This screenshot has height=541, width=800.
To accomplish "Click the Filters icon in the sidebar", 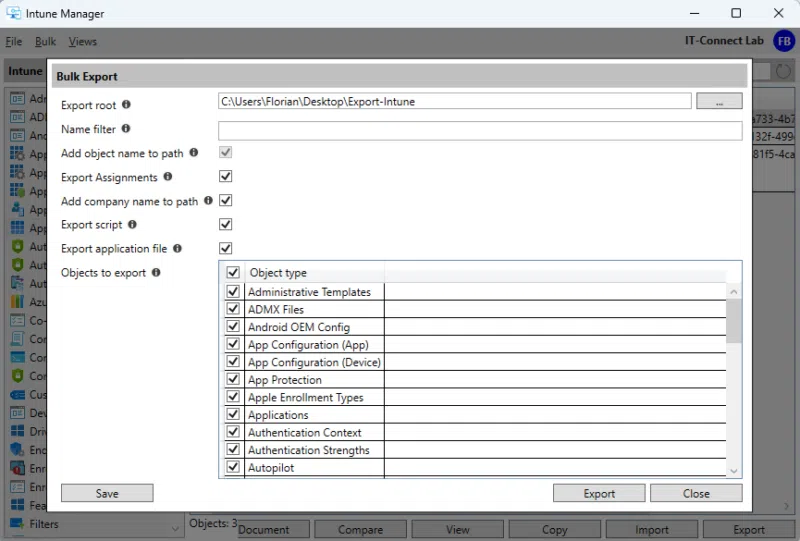I will tap(17, 524).
